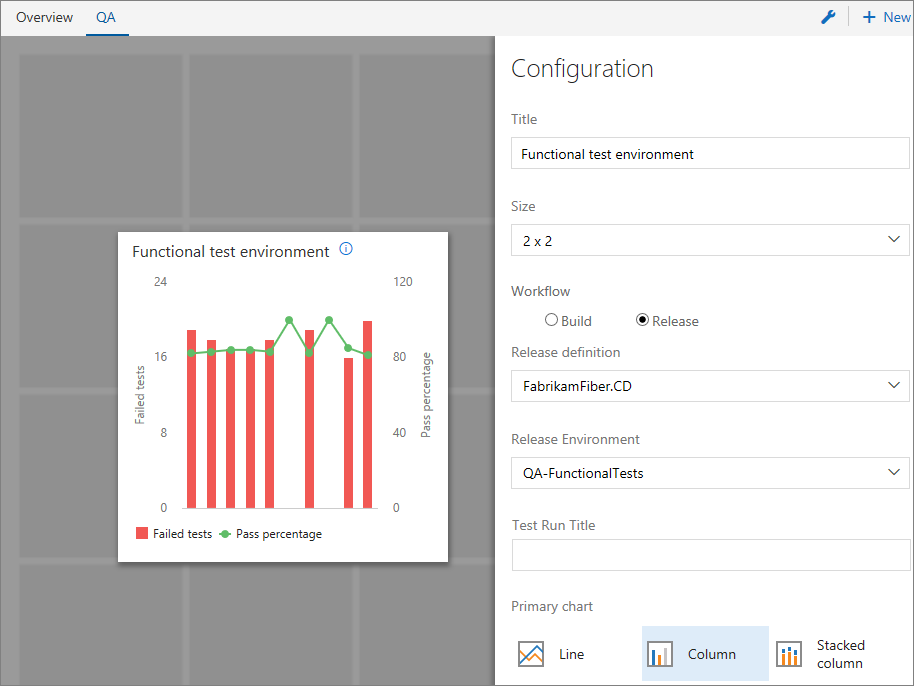The image size is (914, 686).
Task: Click the info icon beside widget title
Action: tap(346, 249)
